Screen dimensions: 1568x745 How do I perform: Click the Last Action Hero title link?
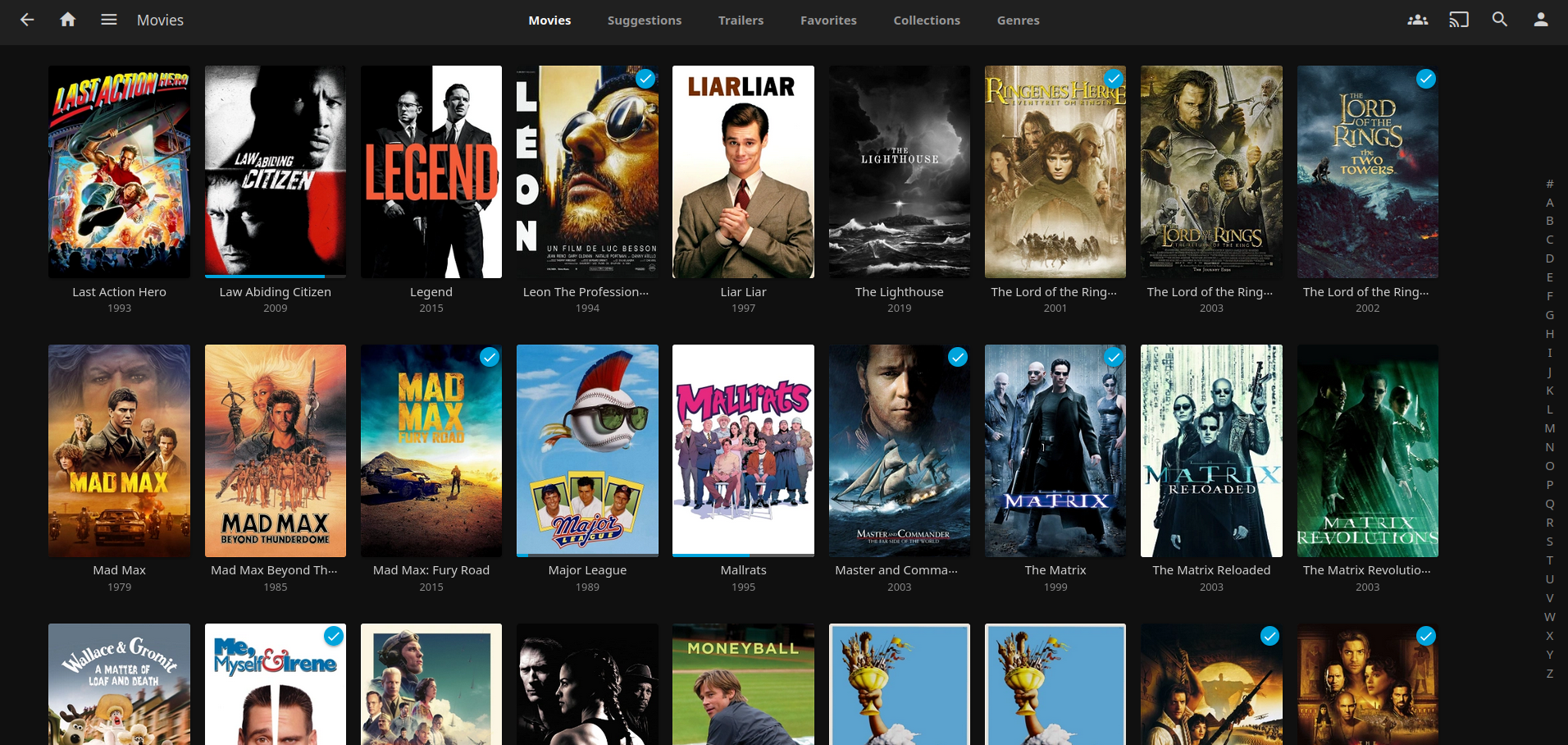(x=119, y=292)
